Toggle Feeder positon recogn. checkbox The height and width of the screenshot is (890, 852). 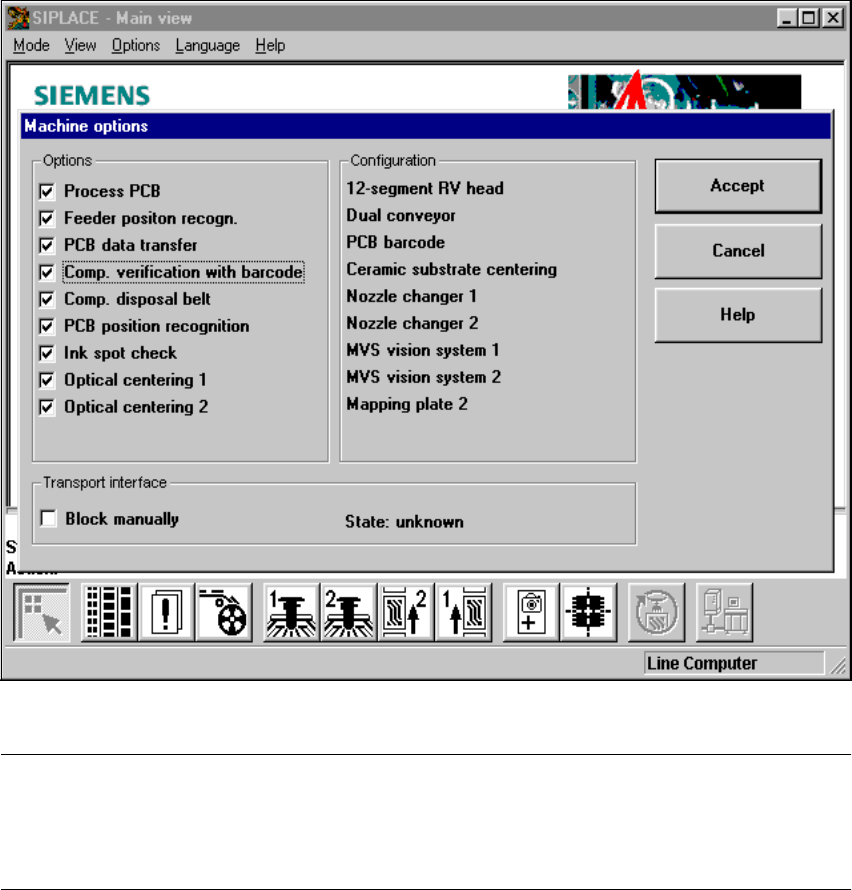pyautogui.click(x=47, y=219)
